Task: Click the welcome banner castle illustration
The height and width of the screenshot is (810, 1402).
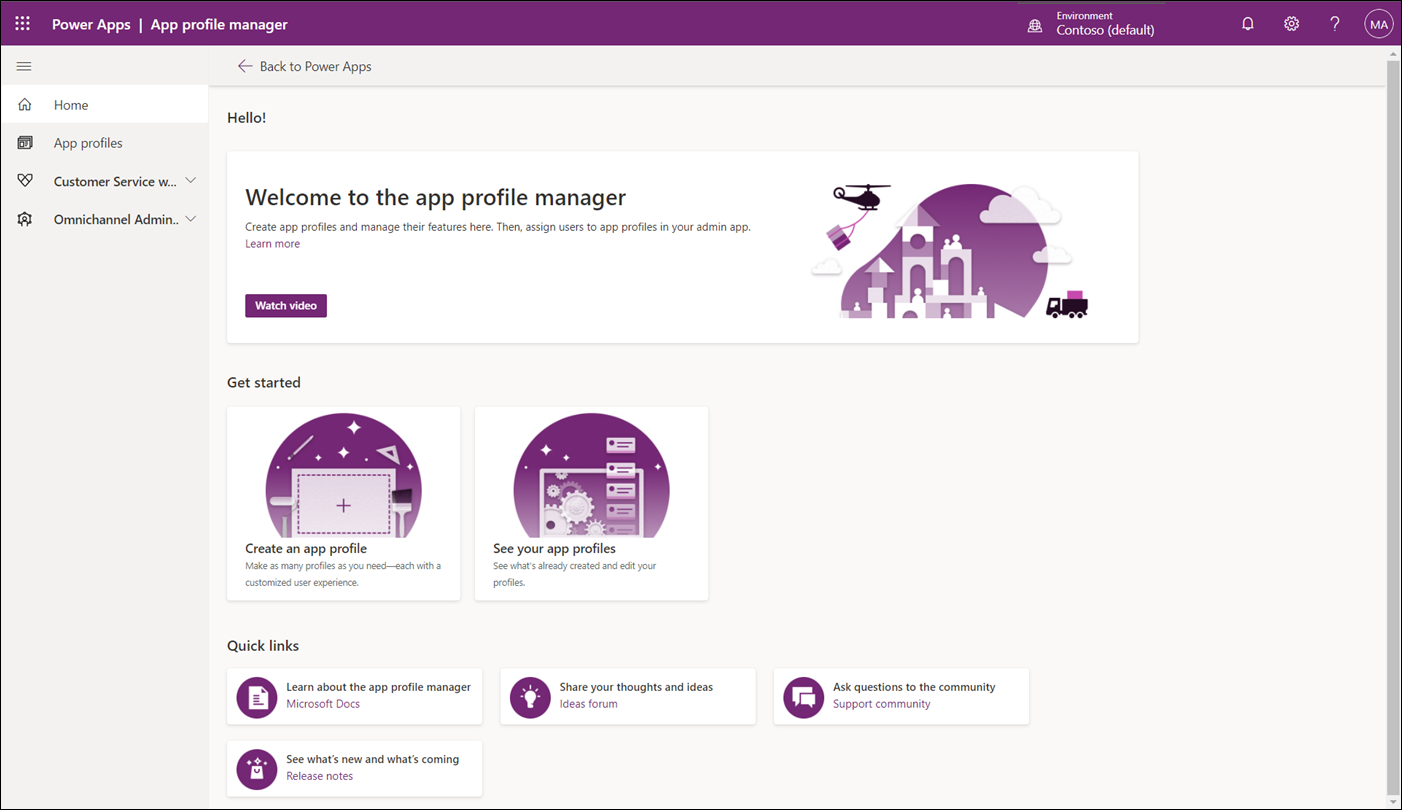Action: pos(949,251)
